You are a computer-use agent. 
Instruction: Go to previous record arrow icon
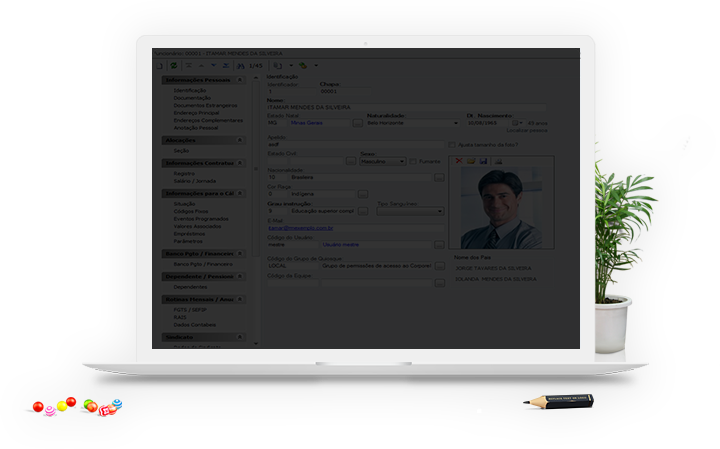[x=201, y=66]
